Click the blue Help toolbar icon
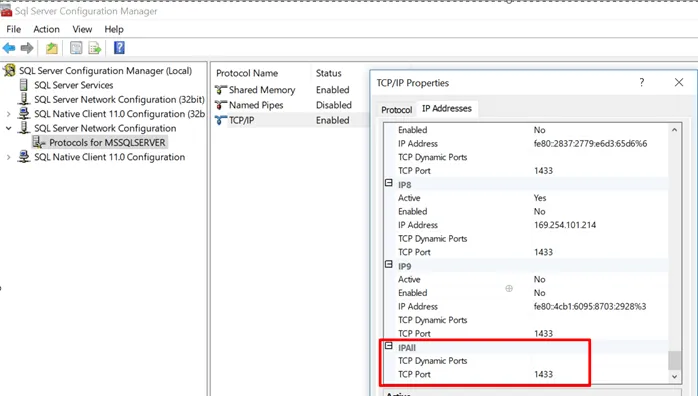698x396 pixels. [119, 48]
